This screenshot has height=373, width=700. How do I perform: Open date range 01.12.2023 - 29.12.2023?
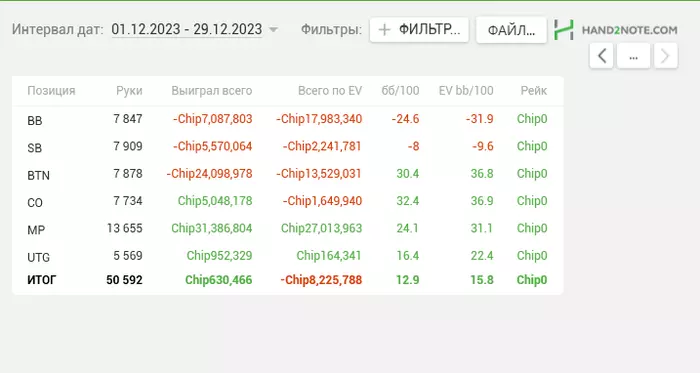[187, 29]
